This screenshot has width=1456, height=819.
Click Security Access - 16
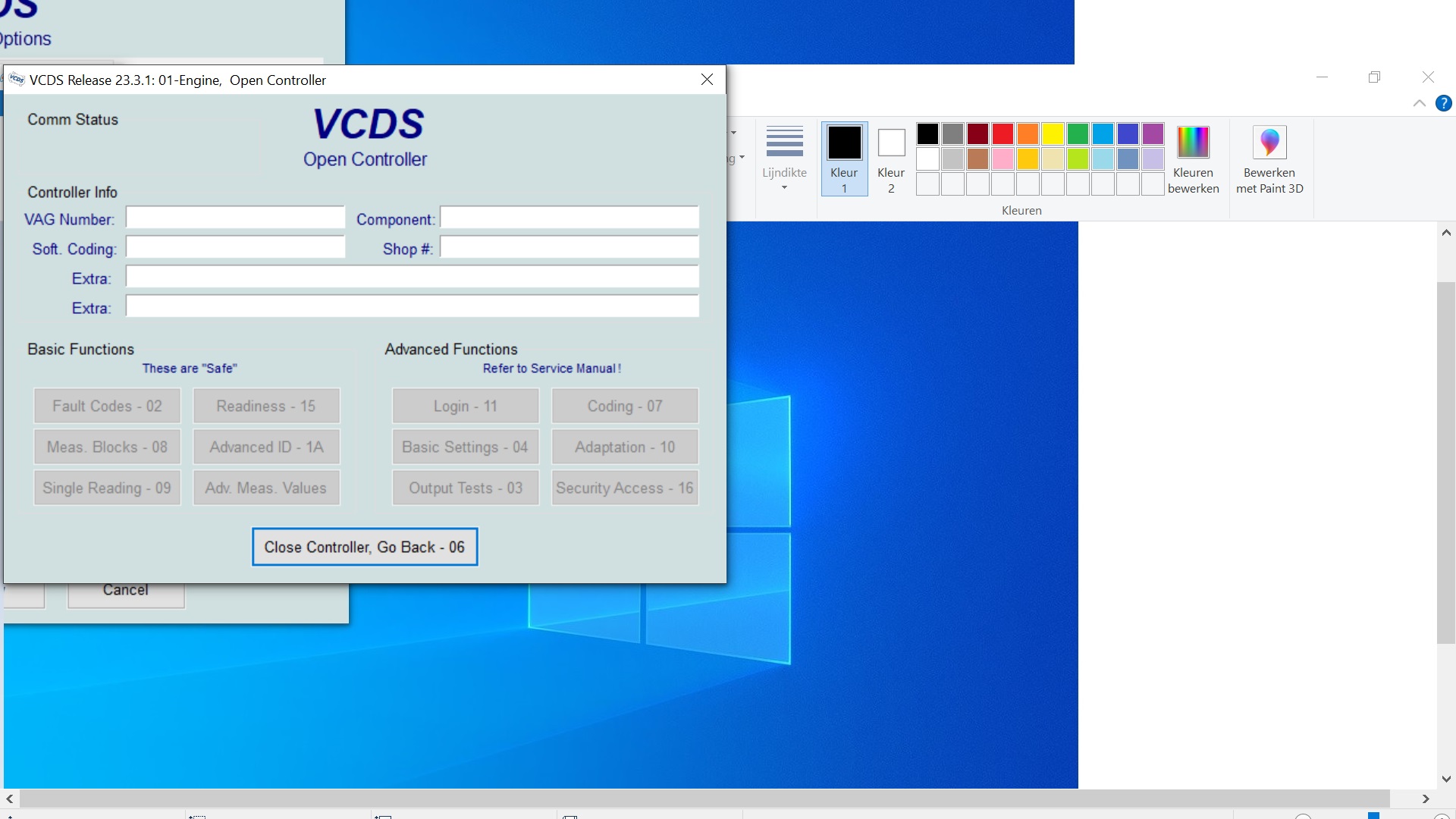coord(625,488)
